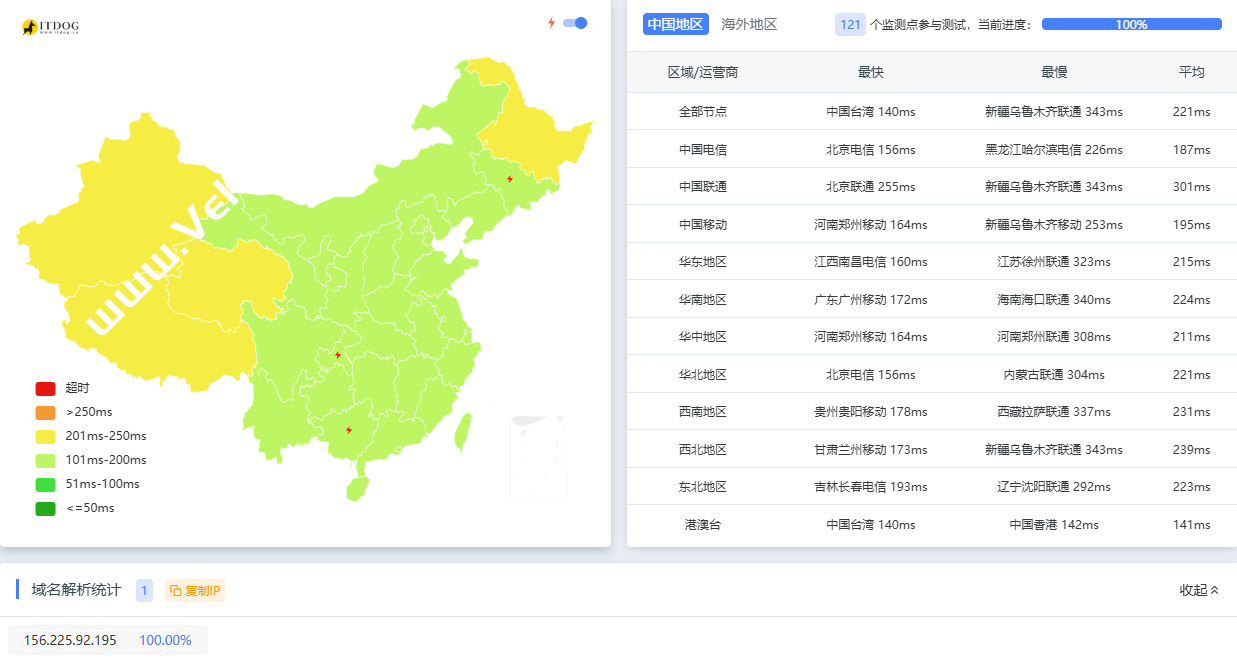The width and height of the screenshot is (1237, 660).
Task: Click the lightning marker in northeast China
Action: (510, 180)
